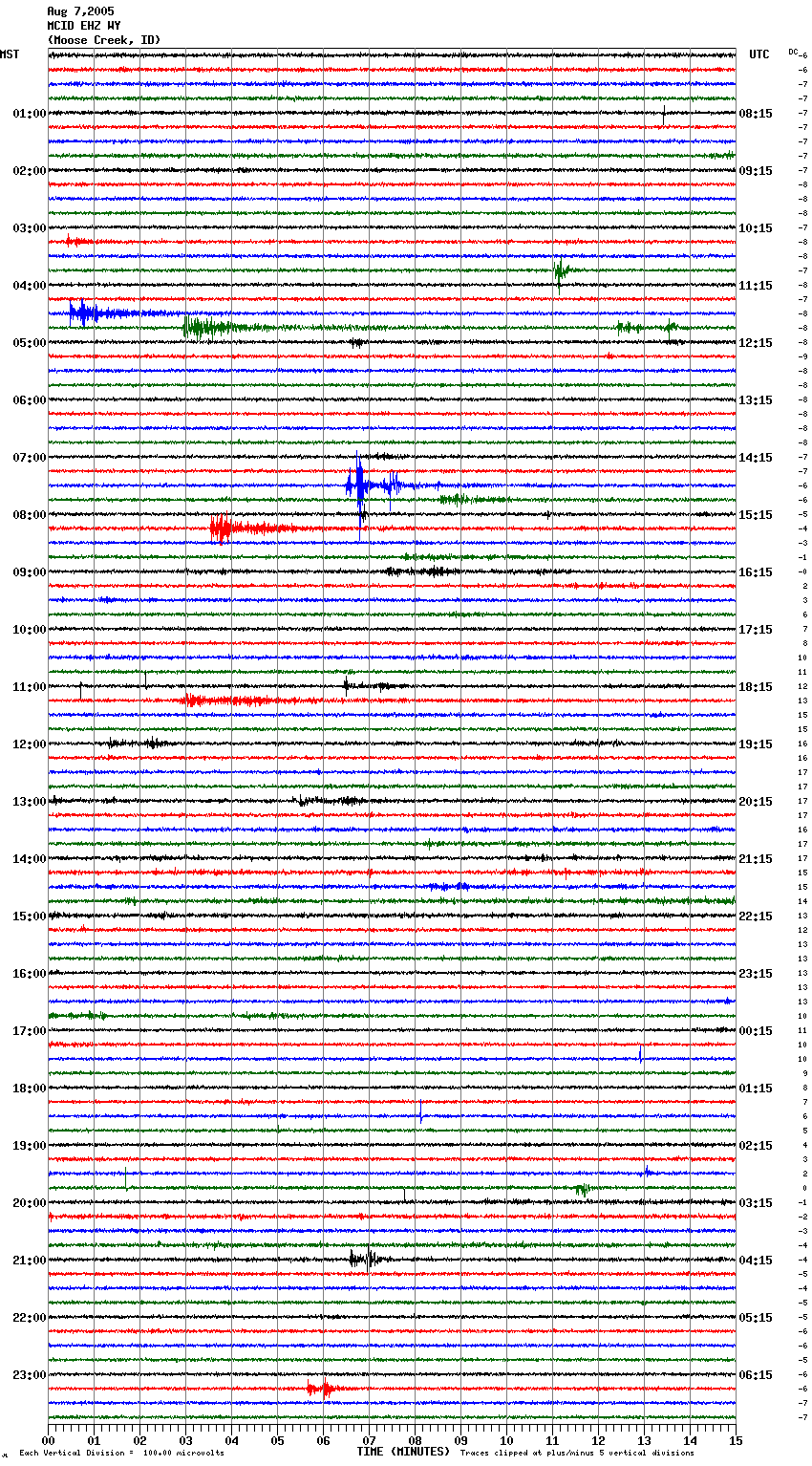Click the DC column header
The image size is (812, 1466).
click(x=793, y=52)
